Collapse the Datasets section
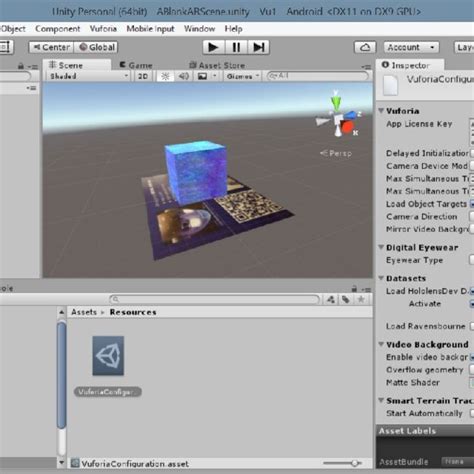 point(381,278)
